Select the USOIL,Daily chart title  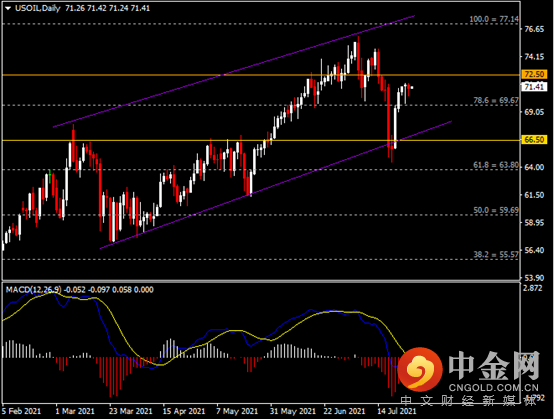coord(38,8)
